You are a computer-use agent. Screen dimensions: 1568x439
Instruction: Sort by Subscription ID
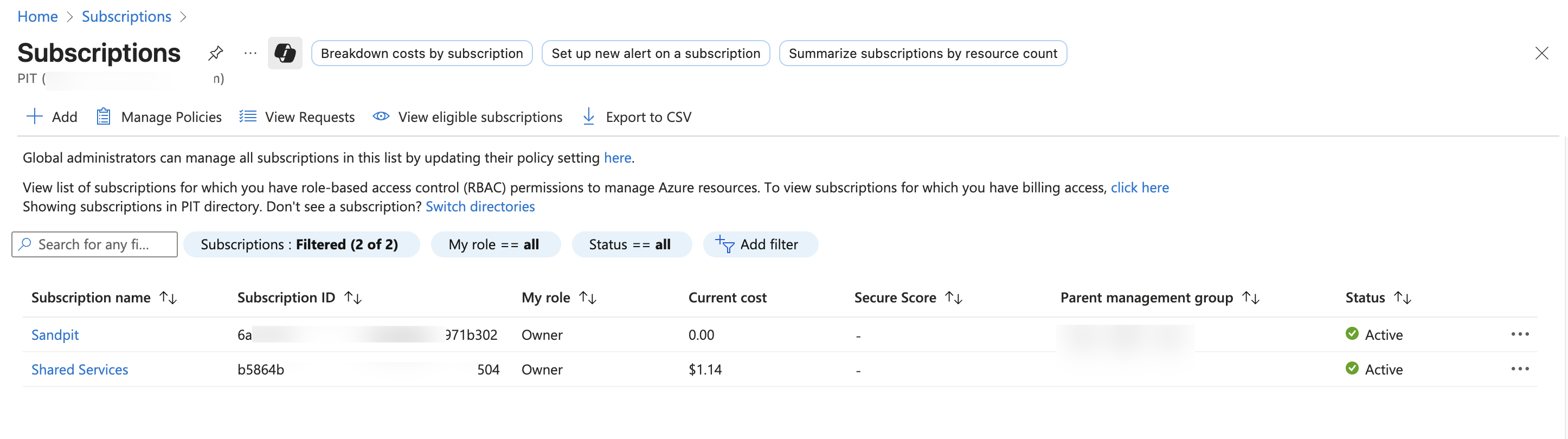point(353,298)
